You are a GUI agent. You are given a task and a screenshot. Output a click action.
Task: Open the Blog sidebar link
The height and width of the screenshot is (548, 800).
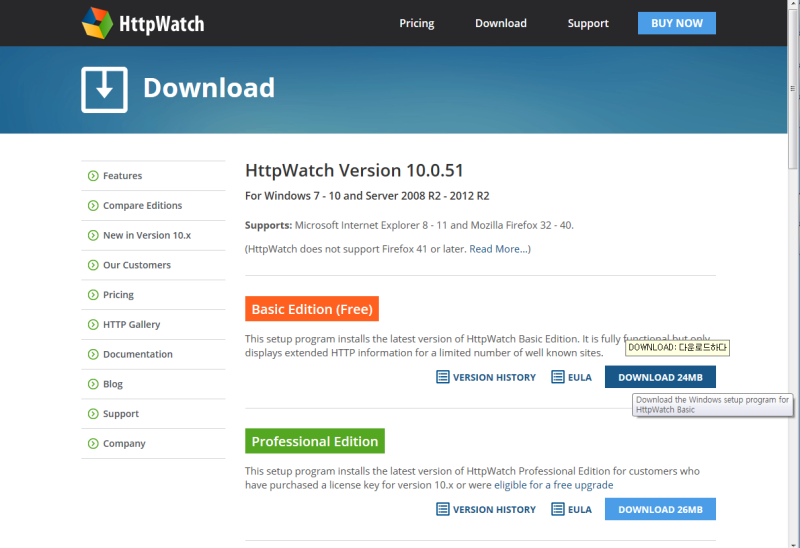(x=113, y=384)
